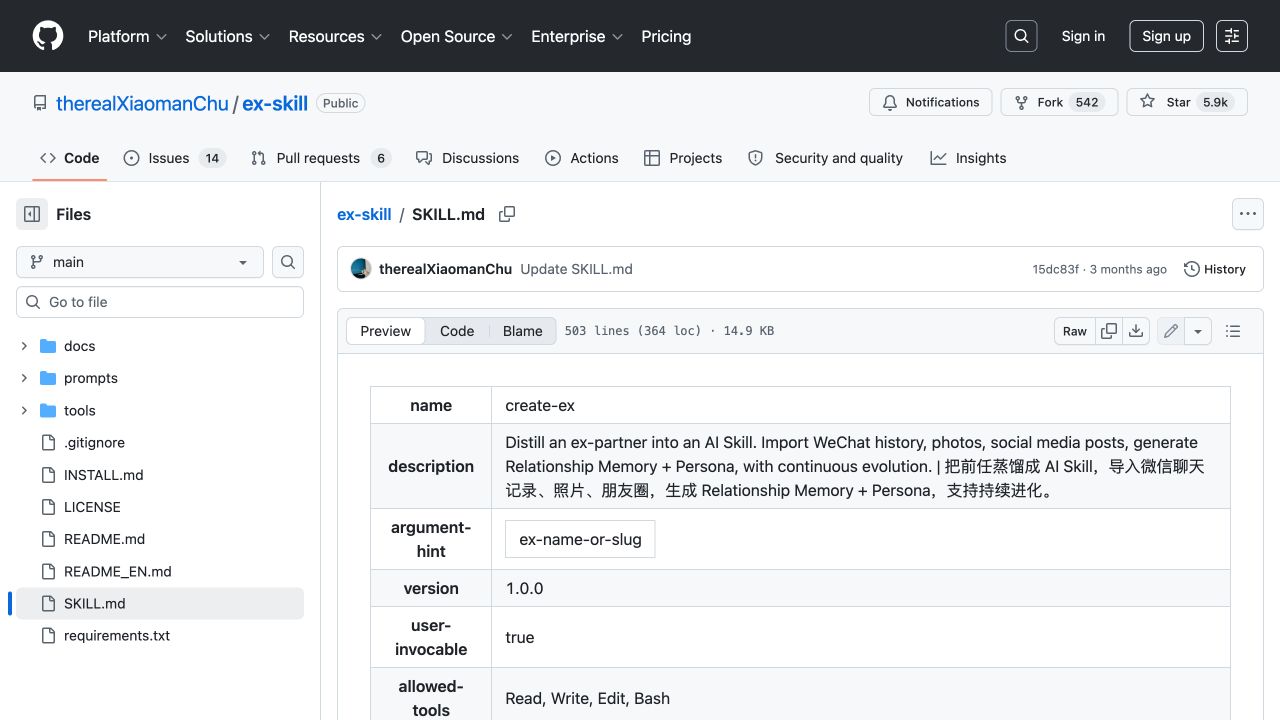1280x720 pixels.
Task: Switch to the Blame view
Action: click(x=523, y=331)
